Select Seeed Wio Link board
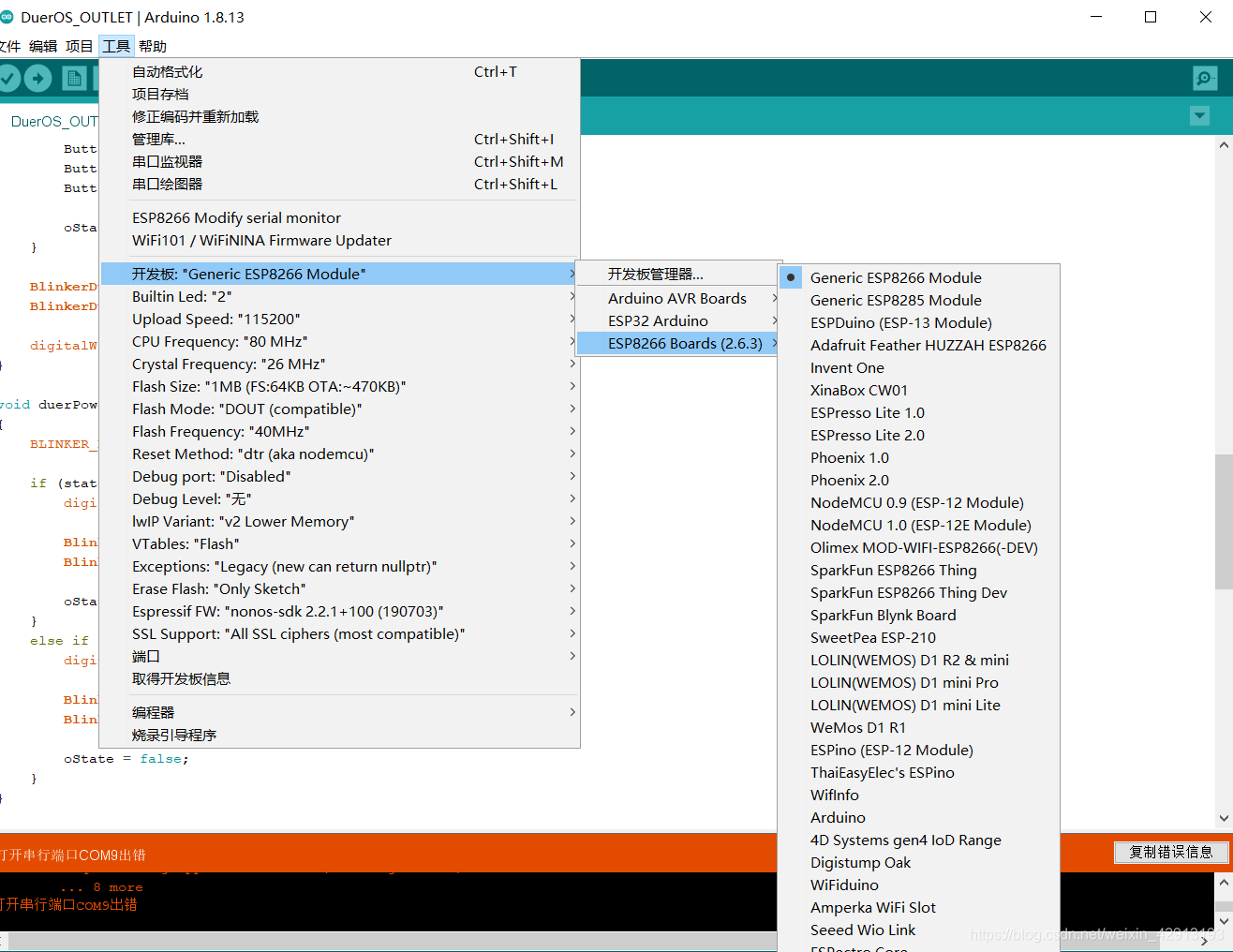1233x952 pixels. 919,930
